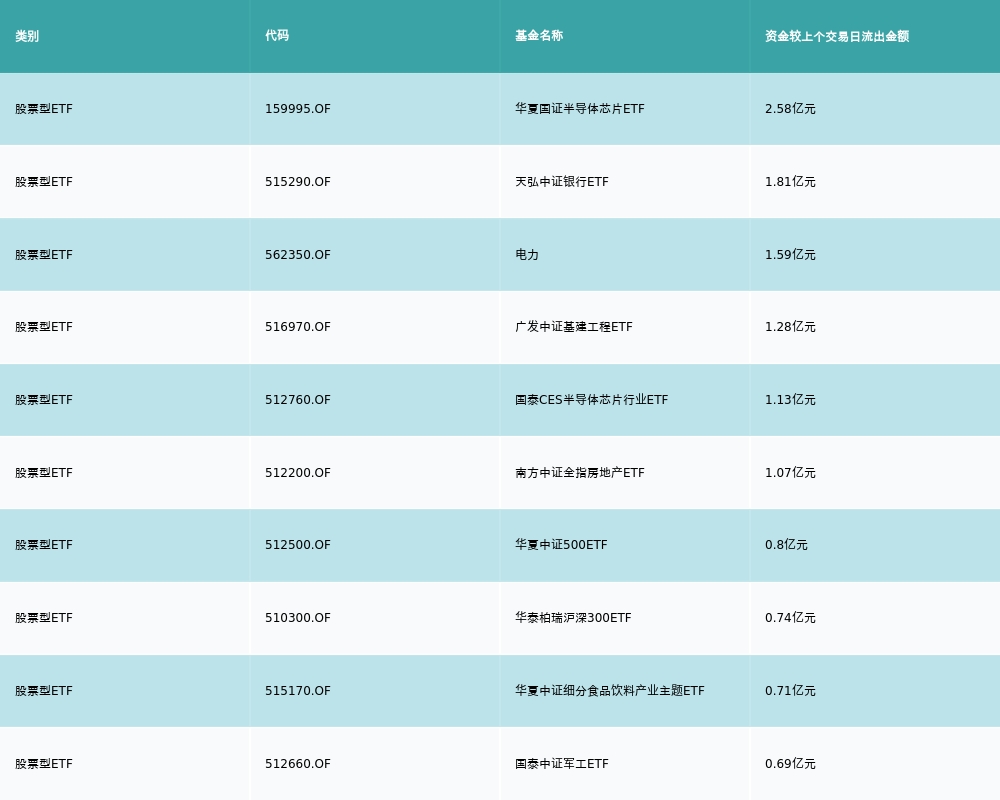Select fund name 华夏中证500ETF

561,545
